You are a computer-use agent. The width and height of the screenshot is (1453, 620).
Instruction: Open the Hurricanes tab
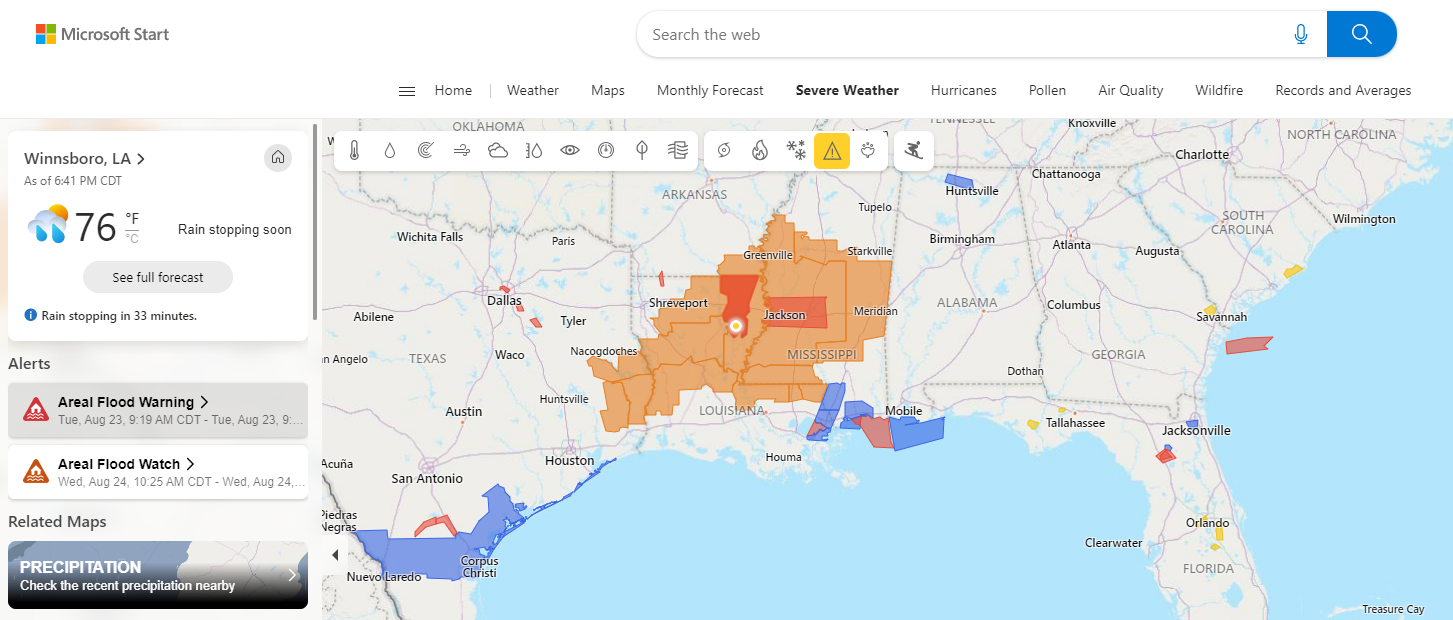click(x=964, y=90)
